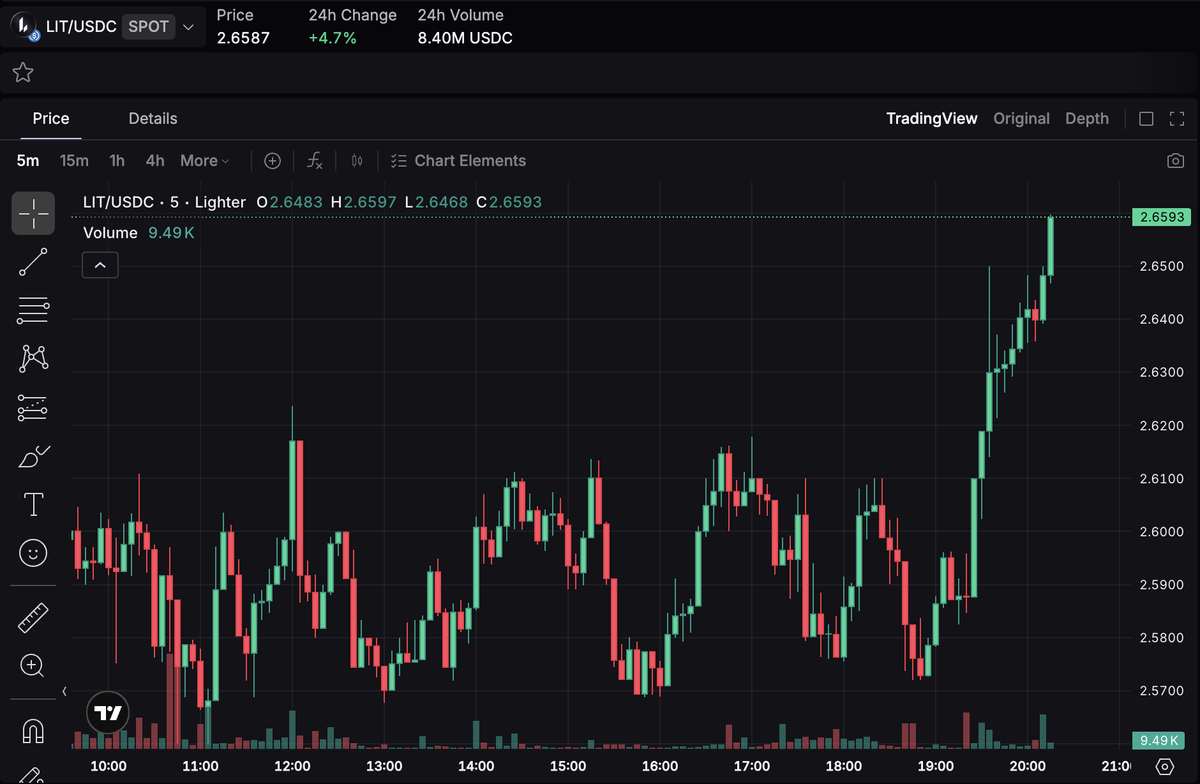This screenshot has height=784, width=1200.
Task: Open the LIT/USDC pair selector dropdown
Action: (x=103, y=27)
